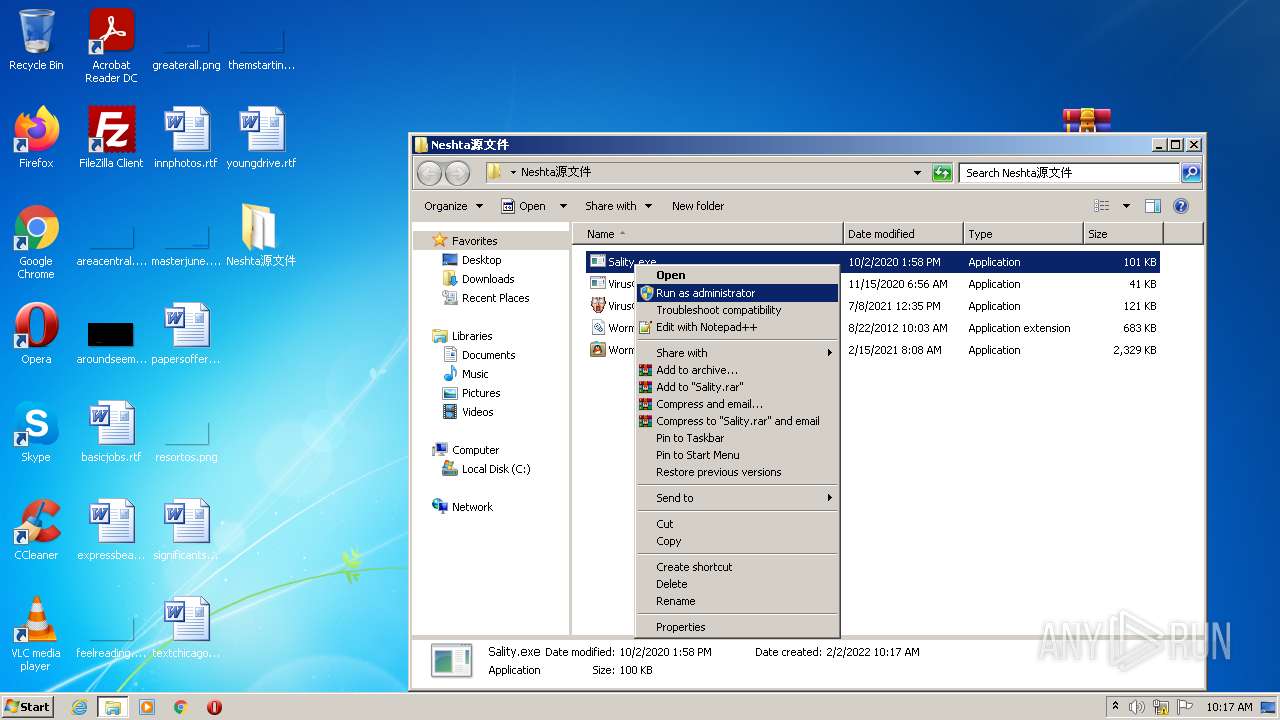The width and height of the screenshot is (1280, 720).
Task: Open Skype desktop shortcut
Action: point(36,432)
